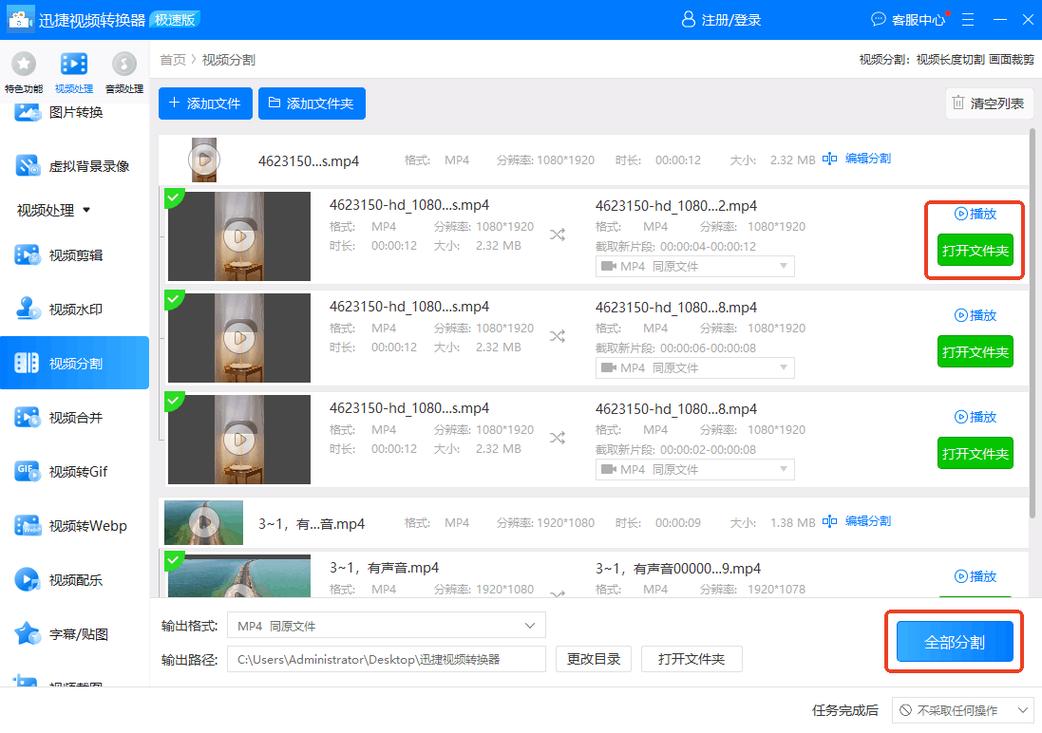Screen dimensions: 1042x733
Task: Open the hamburger menu in title bar
Action: point(968,20)
